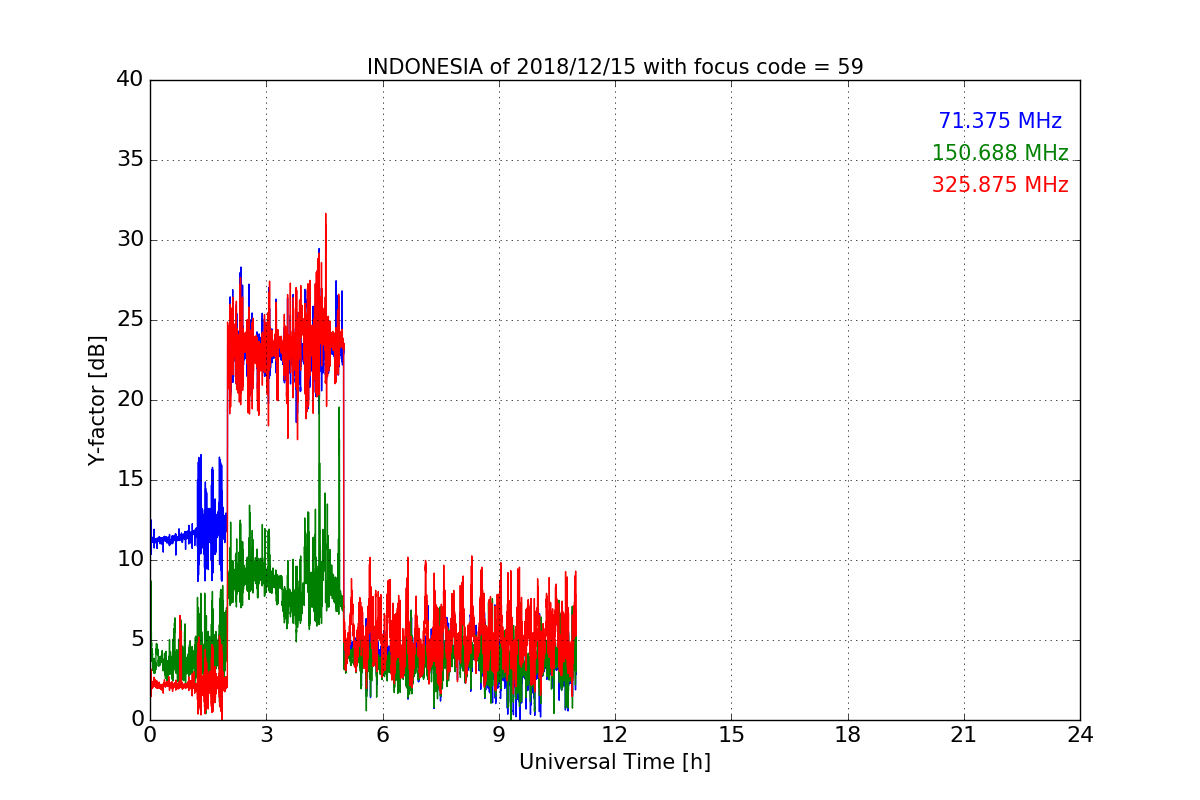Viewport: 1200px width, 800px height.
Task: Select the red 325.875 MHz legend label
Action: (x=1000, y=185)
